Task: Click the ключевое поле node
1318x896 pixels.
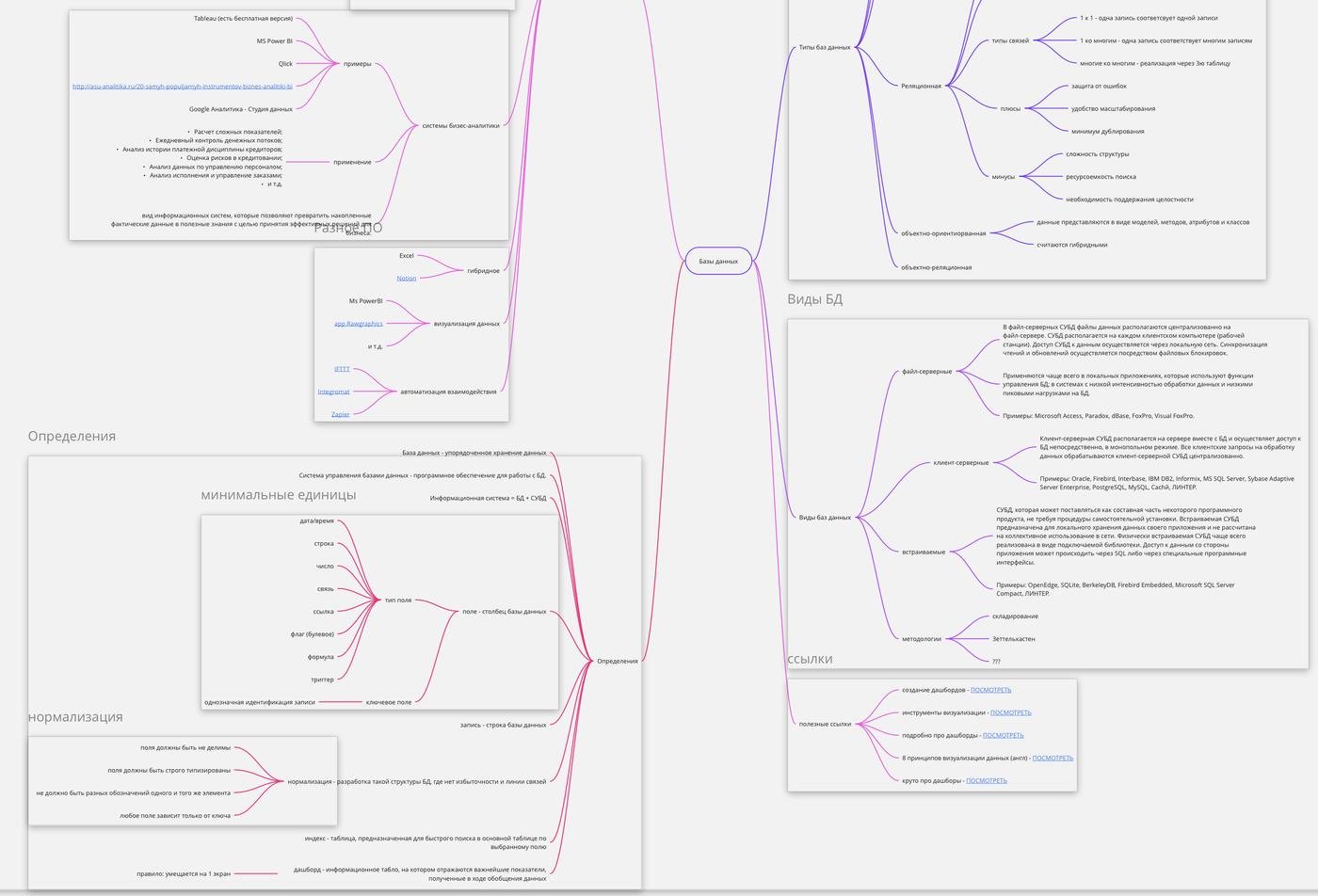Action: (388, 702)
